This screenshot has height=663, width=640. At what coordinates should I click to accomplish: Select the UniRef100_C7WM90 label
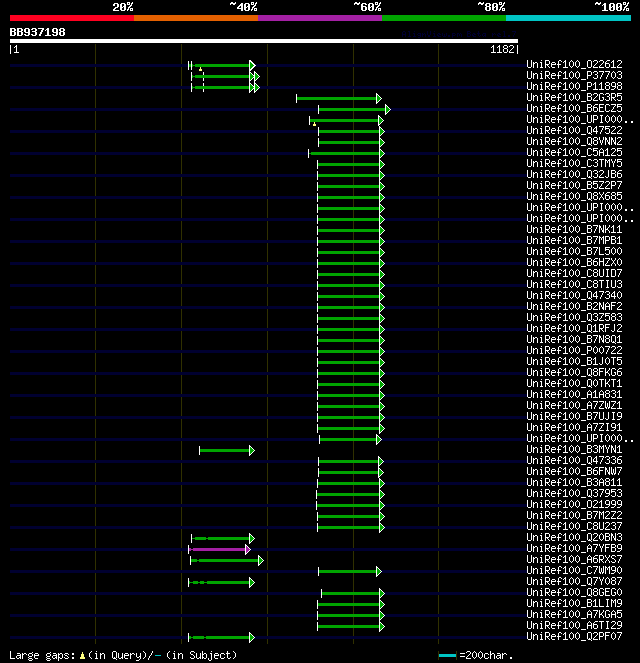(574, 570)
